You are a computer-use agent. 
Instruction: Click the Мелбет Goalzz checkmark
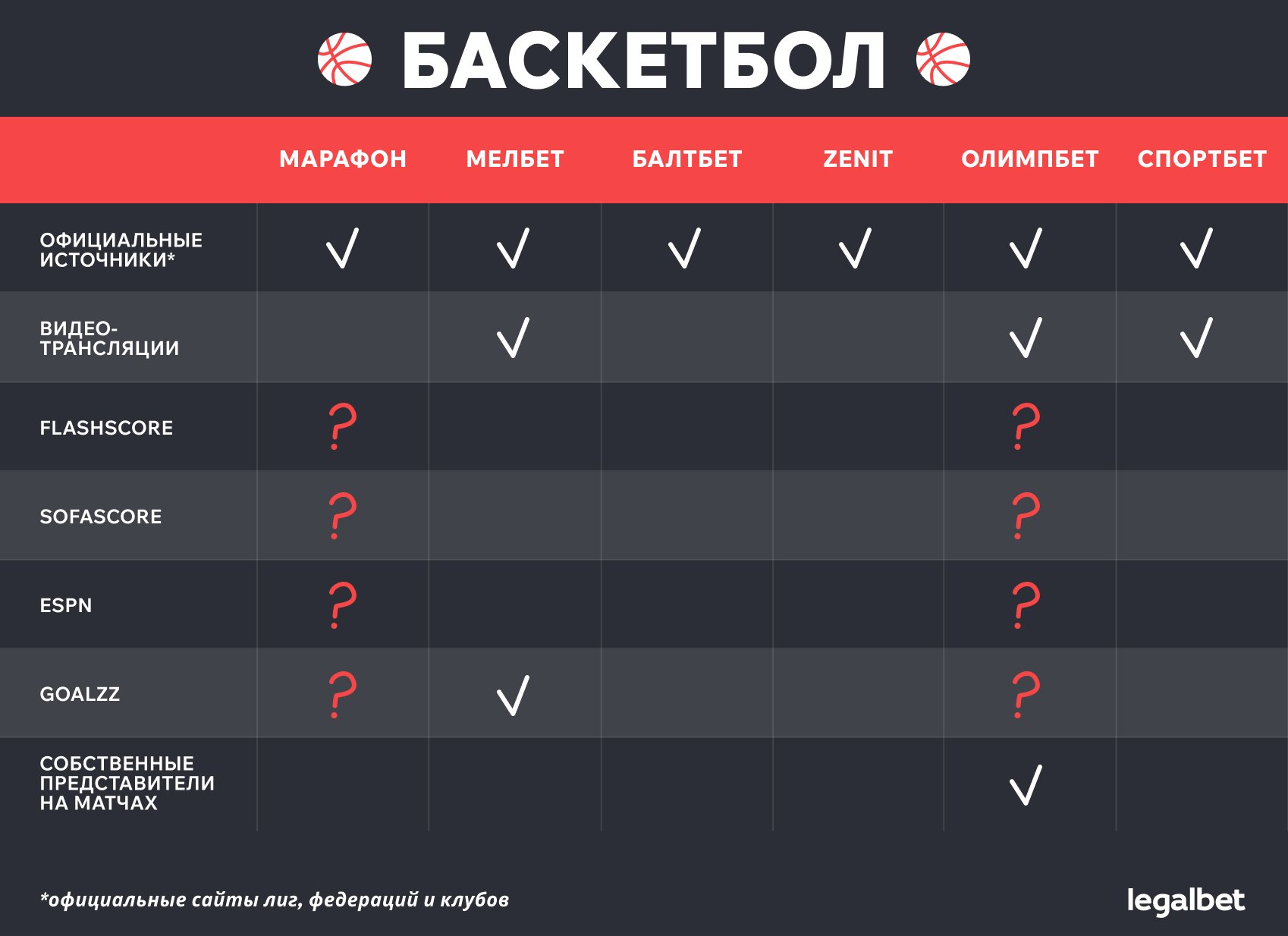click(514, 695)
